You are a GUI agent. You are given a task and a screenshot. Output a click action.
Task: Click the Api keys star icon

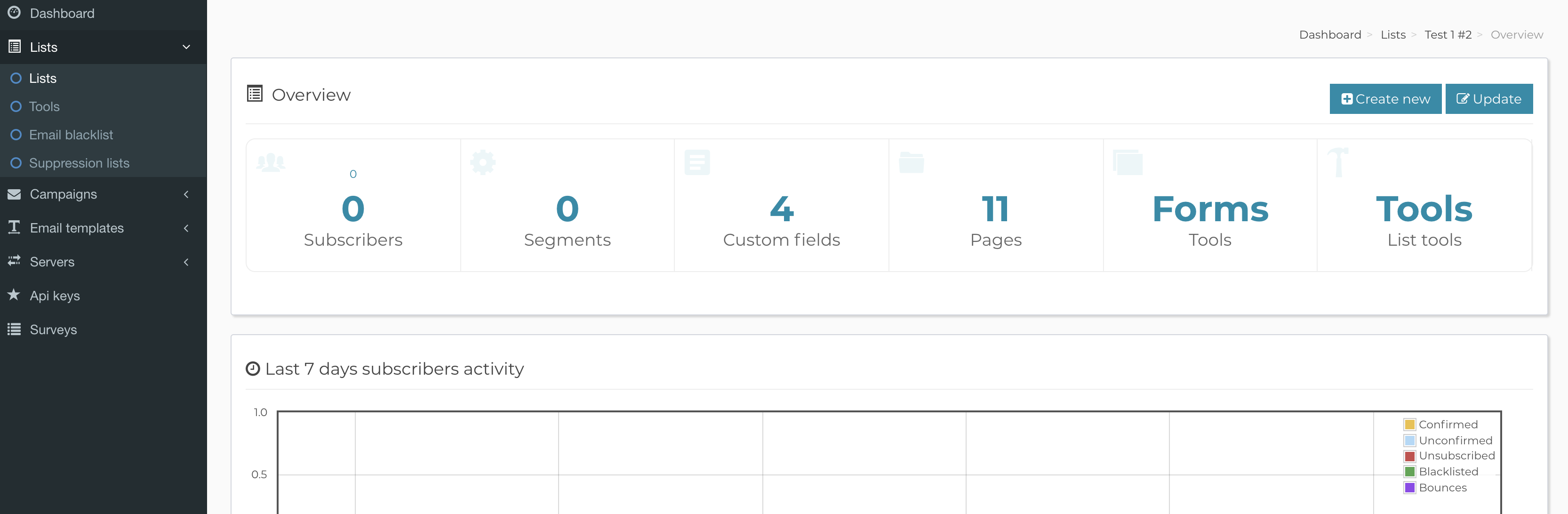(14, 295)
